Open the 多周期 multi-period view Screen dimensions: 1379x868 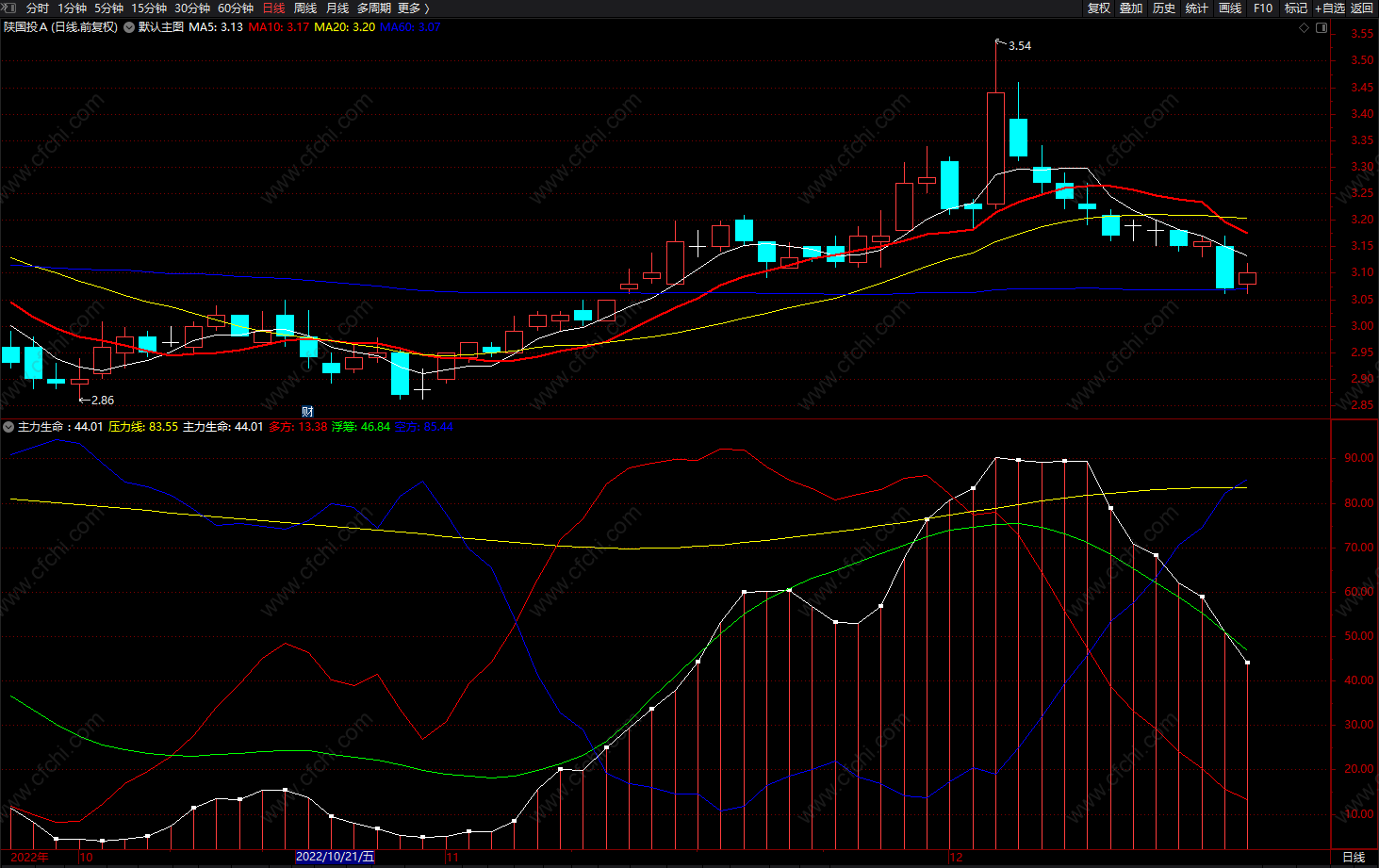374,8
